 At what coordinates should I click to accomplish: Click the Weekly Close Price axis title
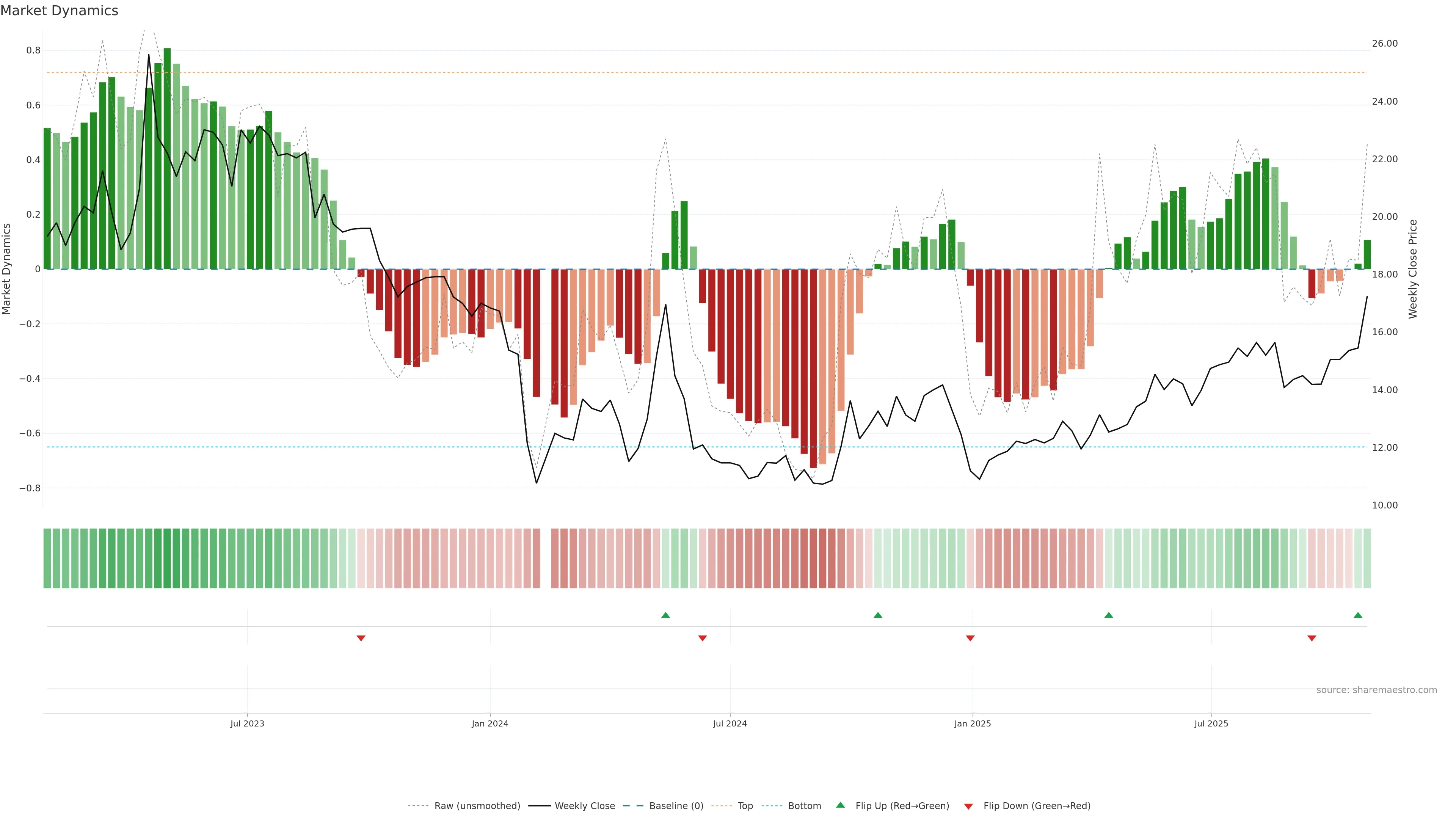[1412, 269]
